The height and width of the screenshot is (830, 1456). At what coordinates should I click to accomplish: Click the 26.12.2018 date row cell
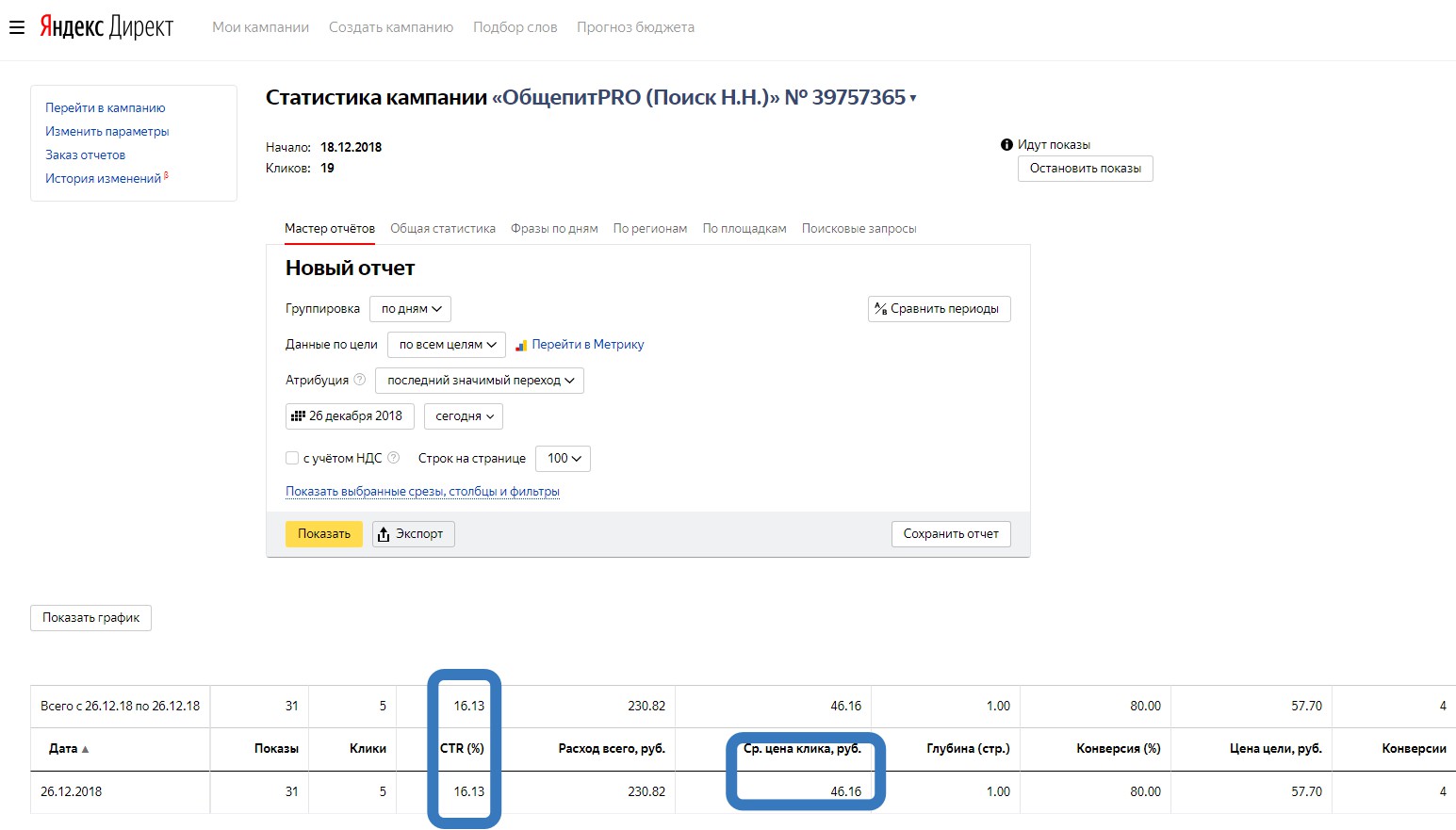click(71, 792)
